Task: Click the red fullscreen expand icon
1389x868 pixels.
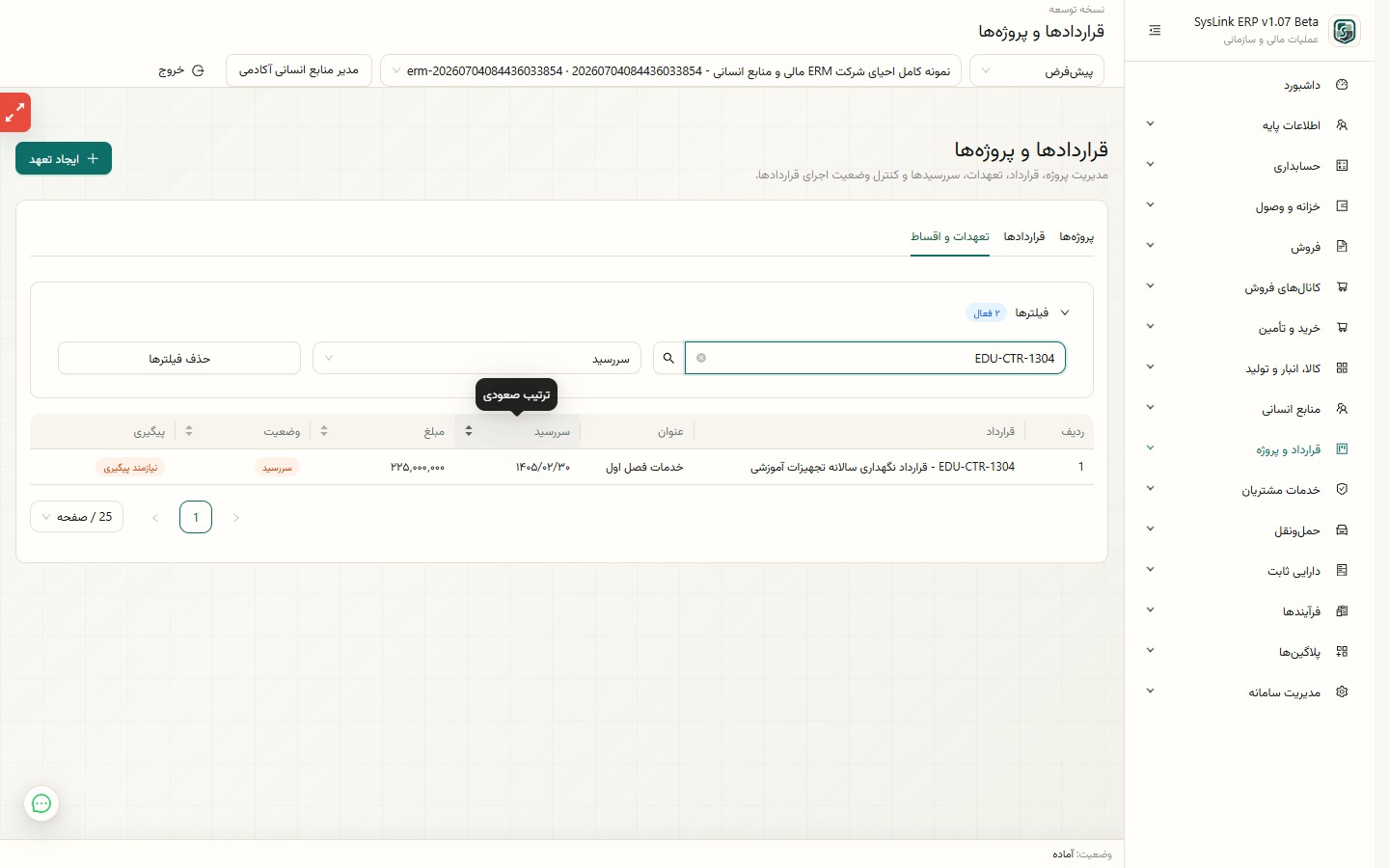Action: point(14,113)
